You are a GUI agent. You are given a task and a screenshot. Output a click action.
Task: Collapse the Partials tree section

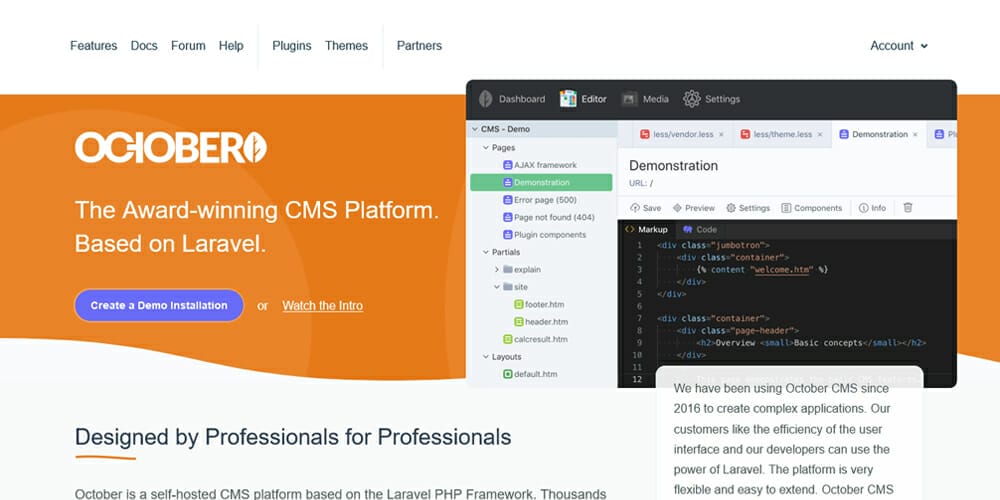485,252
